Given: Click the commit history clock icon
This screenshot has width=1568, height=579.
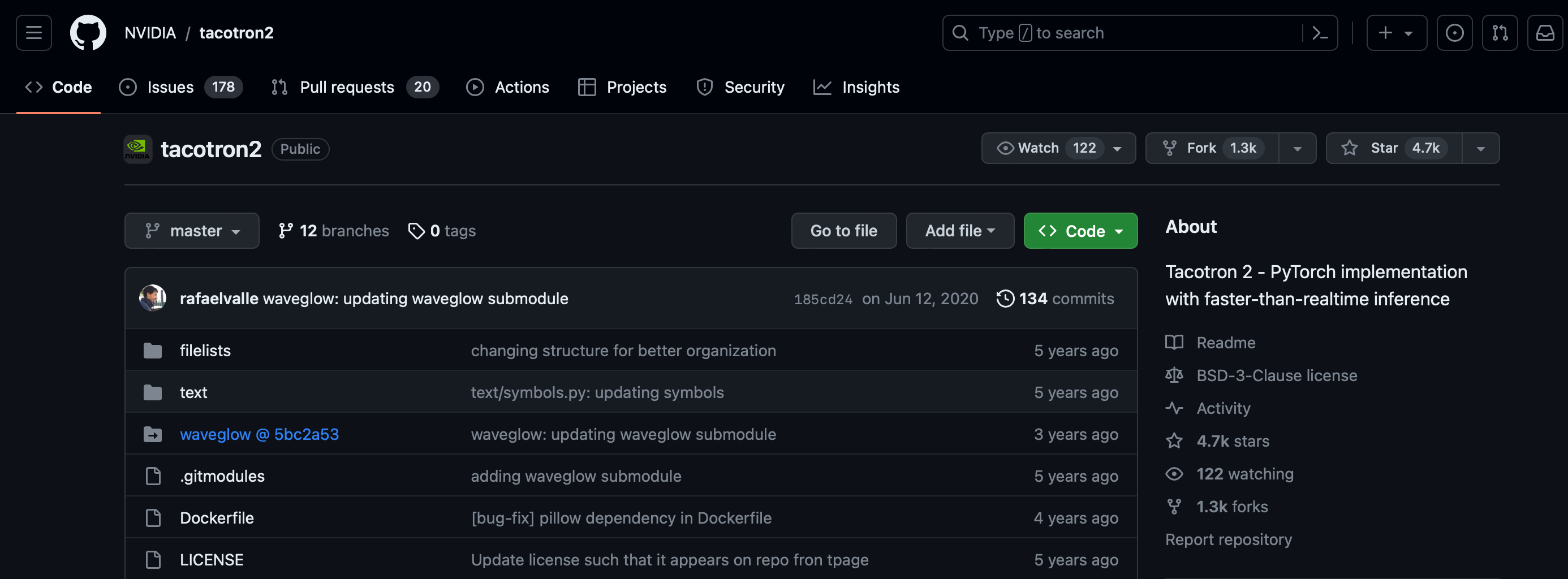Looking at the screenshot, I should [1005, 299].
